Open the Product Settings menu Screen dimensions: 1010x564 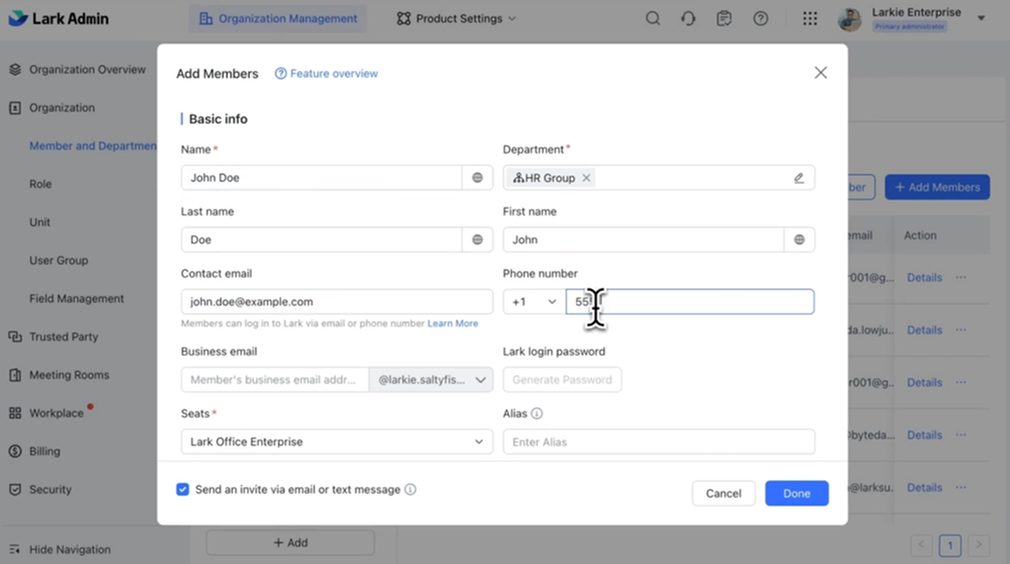[456, 19]
